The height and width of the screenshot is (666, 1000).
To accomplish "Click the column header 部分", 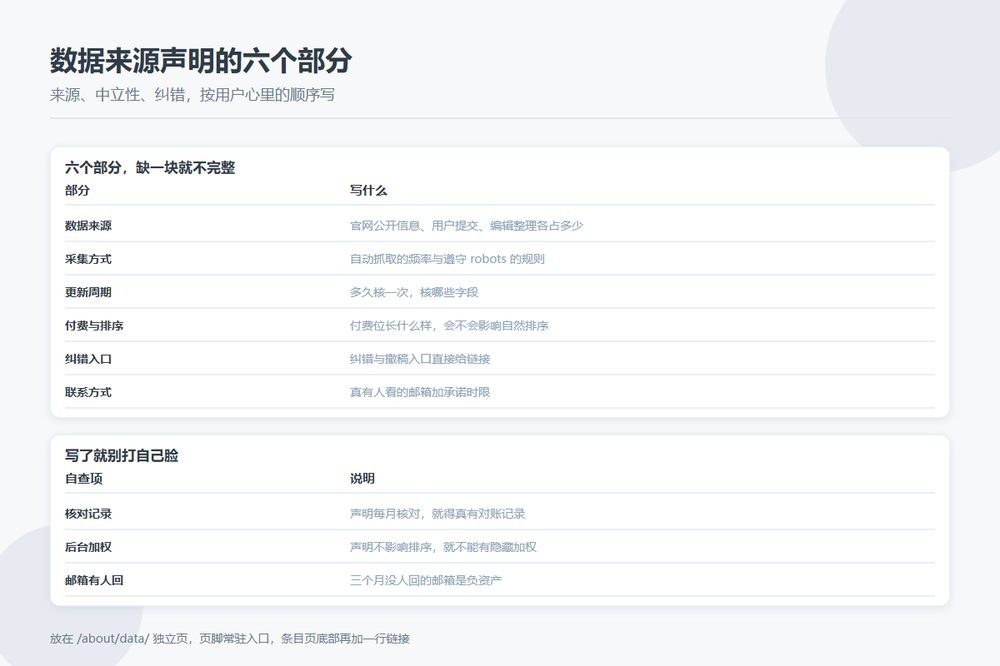I will (77, 190).
